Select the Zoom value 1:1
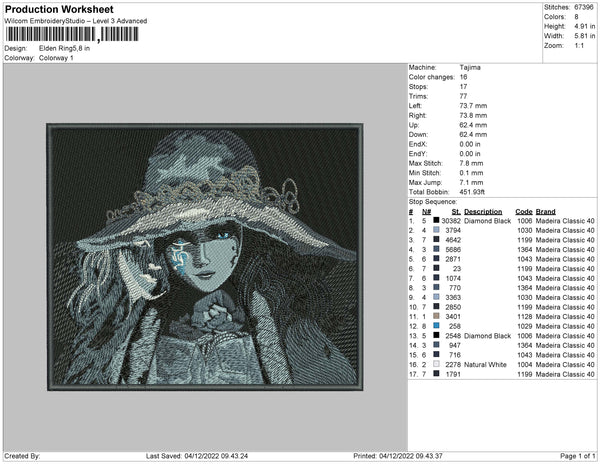 tap(579, 46)
